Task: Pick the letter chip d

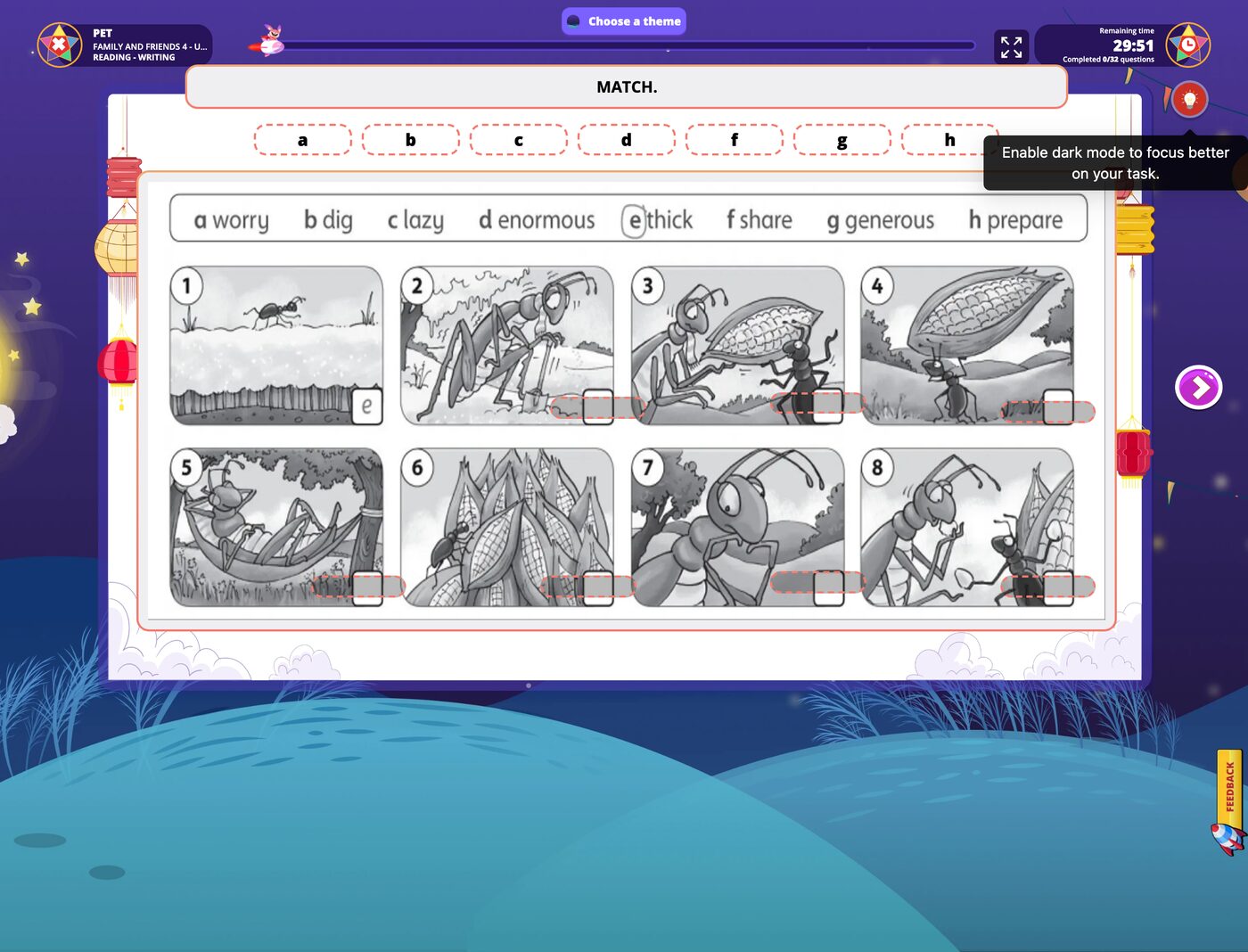Action: pyautogui.click(x=627, y=140)
